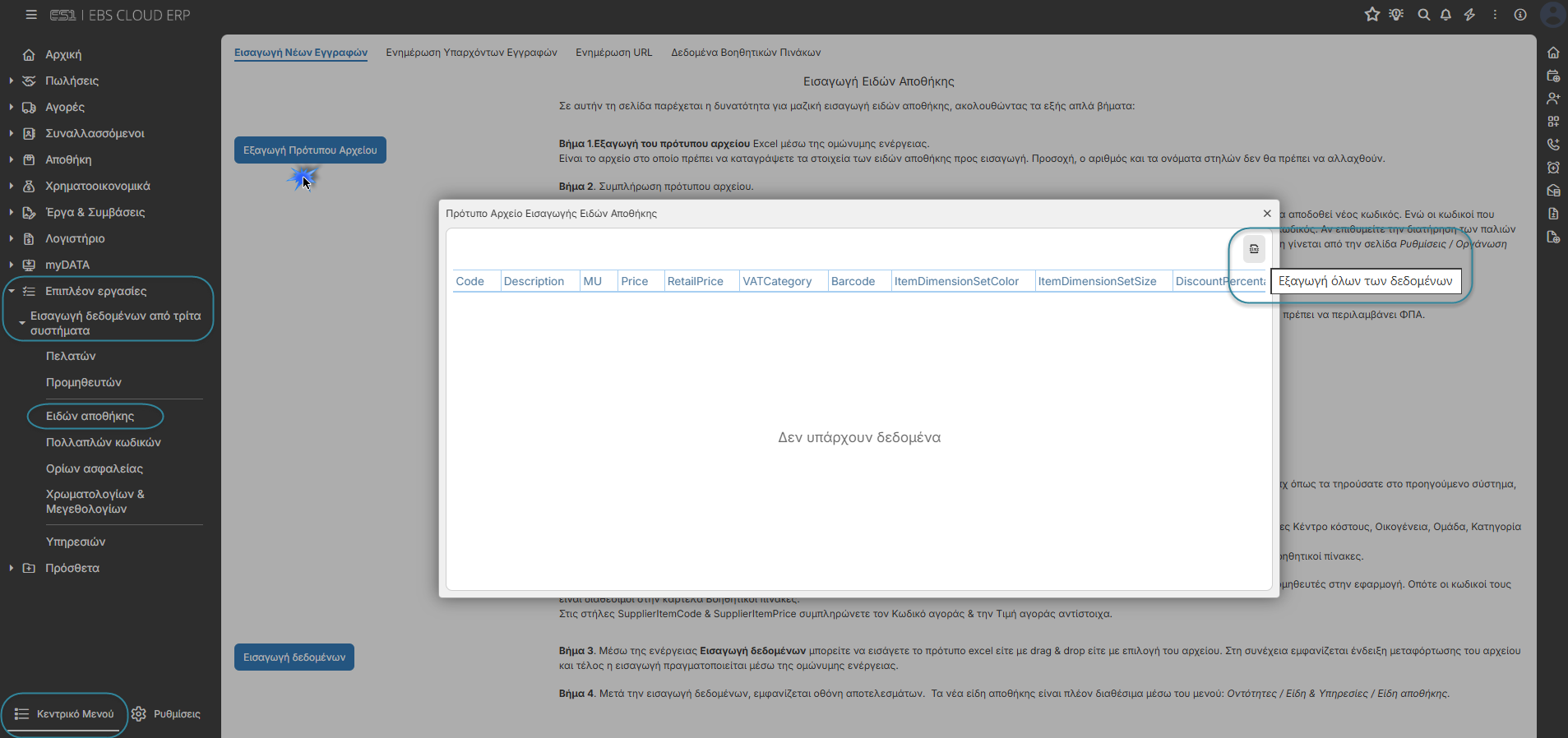The height and width of the screenshot is (738, 1568).
Task: Expand the Πωλήσεις menu arrow
Action: tap(11, 81)
